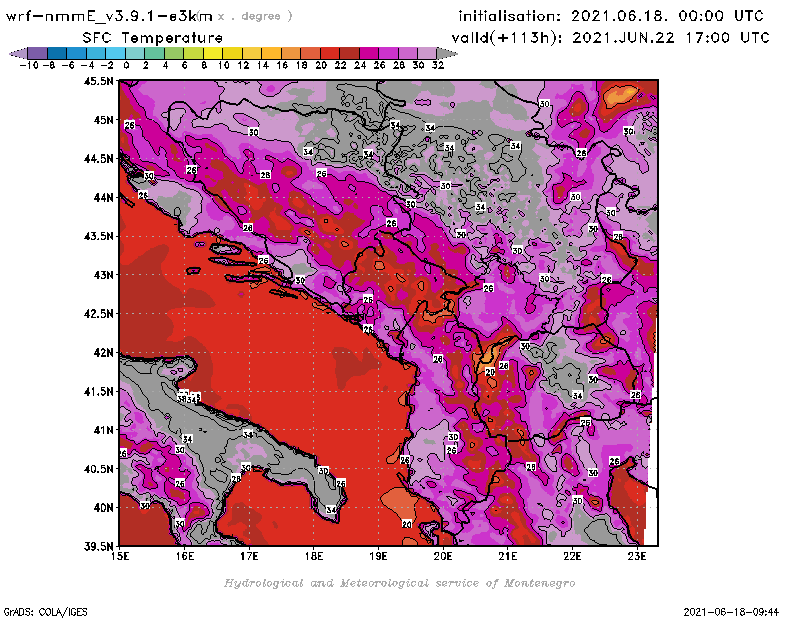The image size is (800, 618).
Task: Click the '45N' latitude axis label
Action: tap(104, 120)
